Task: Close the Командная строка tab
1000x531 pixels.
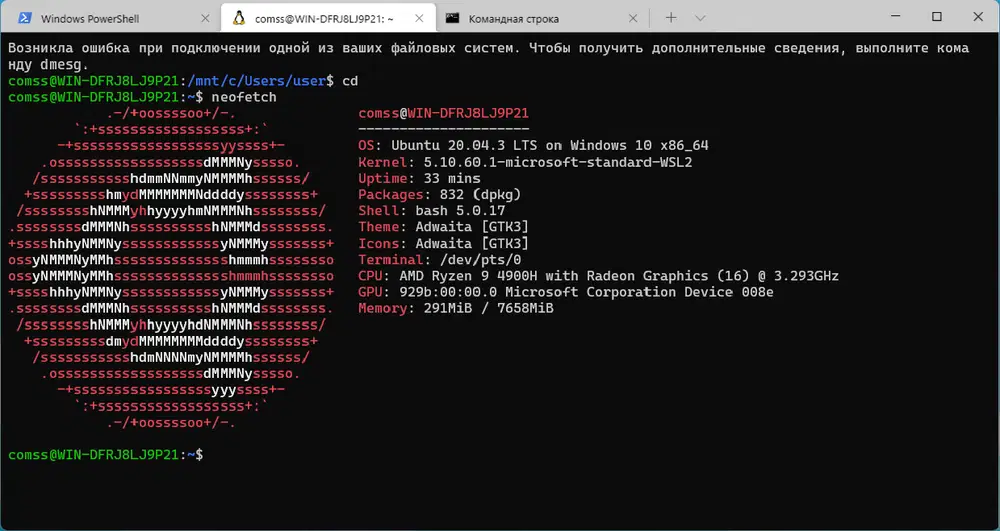Action: [633, 18]
